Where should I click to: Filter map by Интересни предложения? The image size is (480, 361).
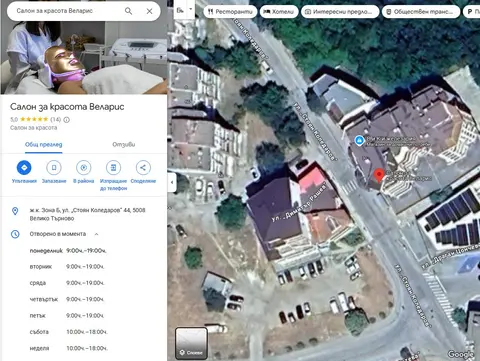pyautogui.click(x=340, y=12)
